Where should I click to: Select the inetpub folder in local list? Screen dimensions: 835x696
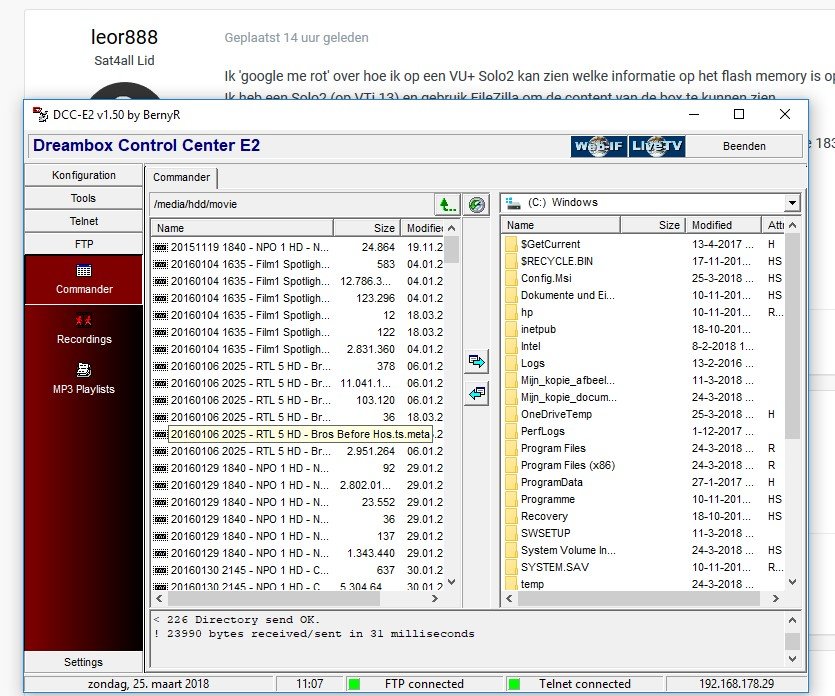538,329
